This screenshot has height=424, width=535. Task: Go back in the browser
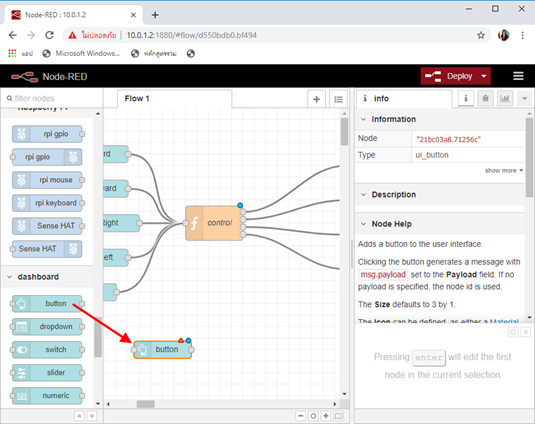[x=13, y=35]
